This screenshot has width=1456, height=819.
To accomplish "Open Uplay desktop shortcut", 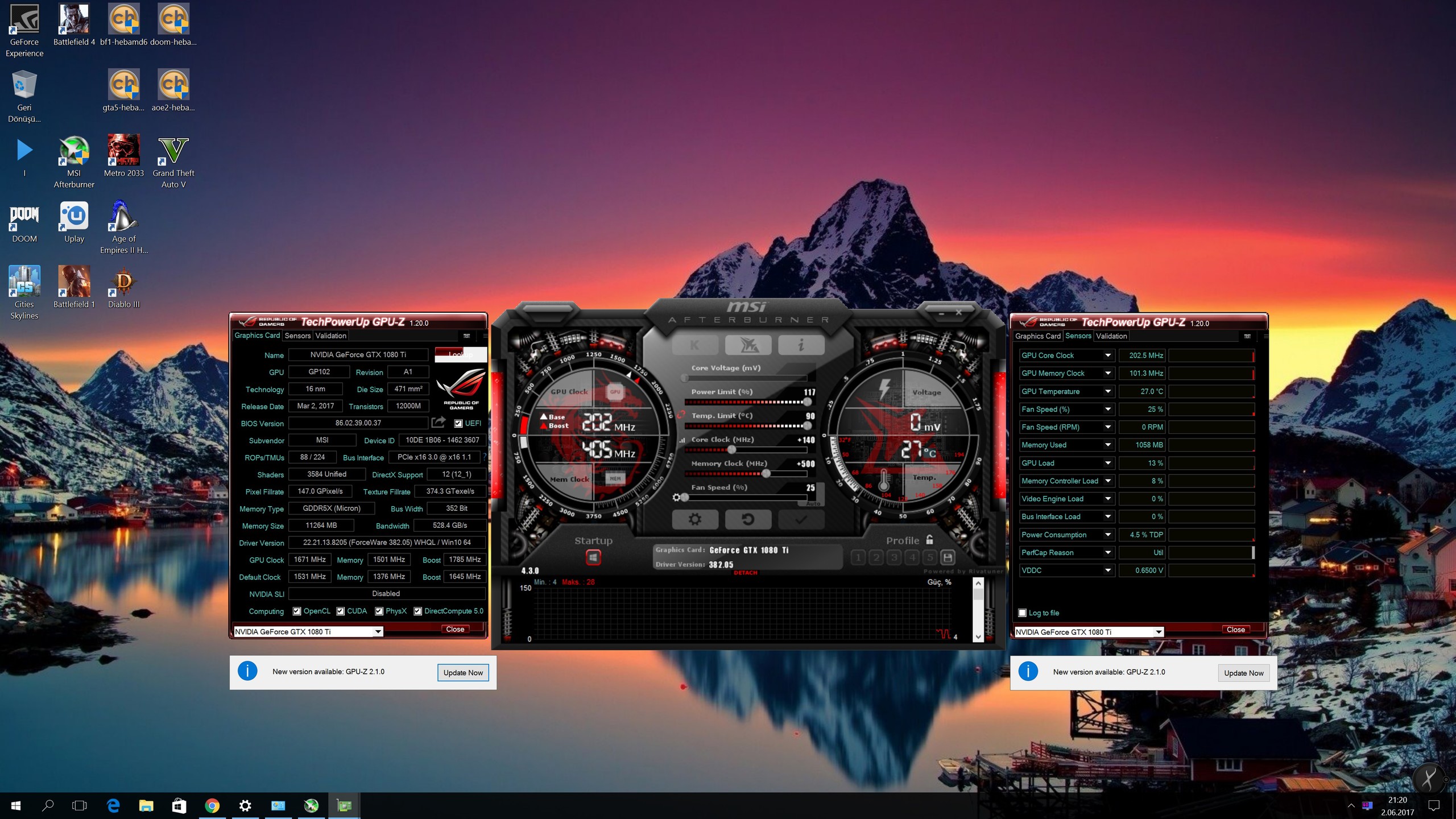I will coord(74,222).
